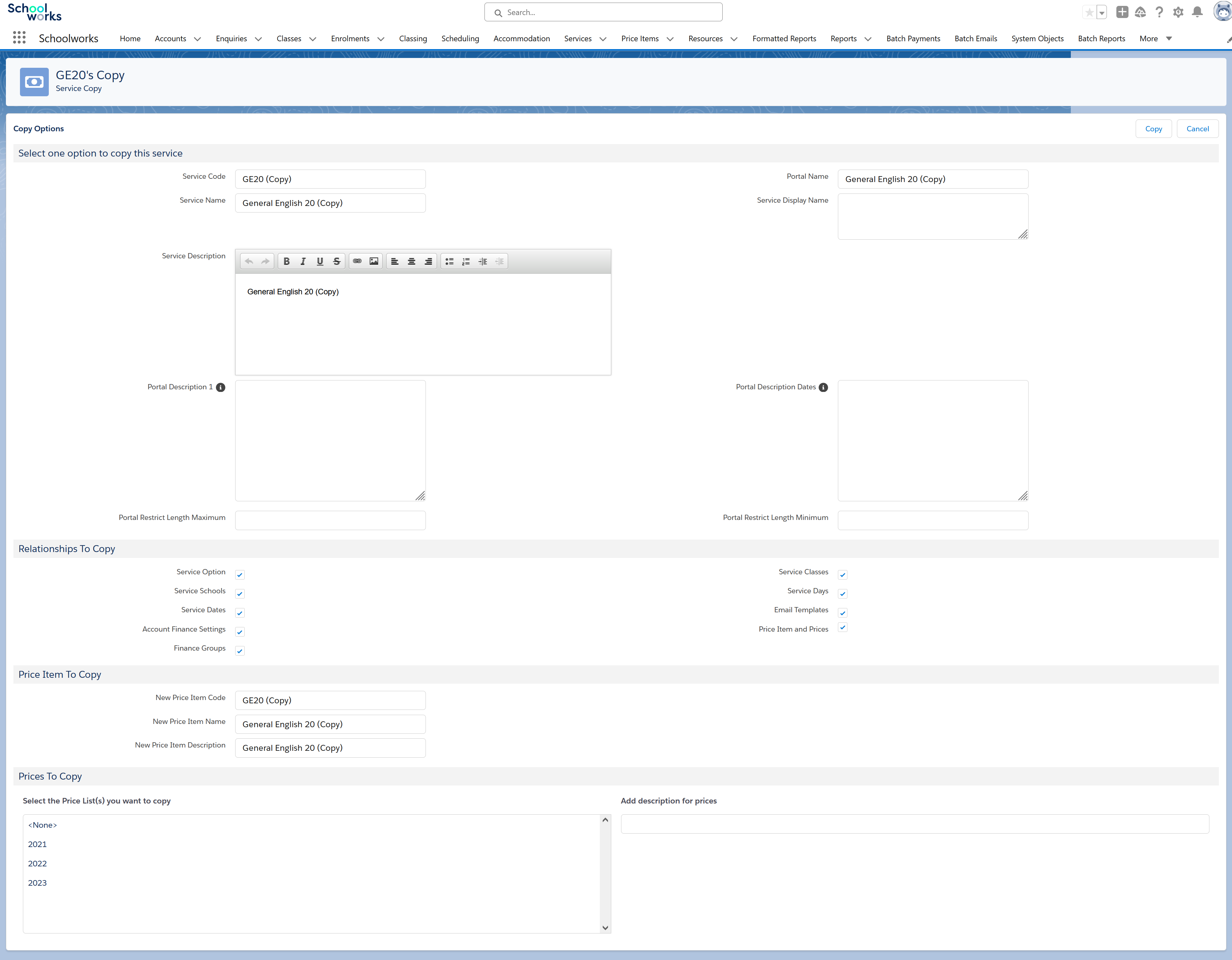Center align the description text
This screenshot has width=1232, height=960.
[411, 261]
